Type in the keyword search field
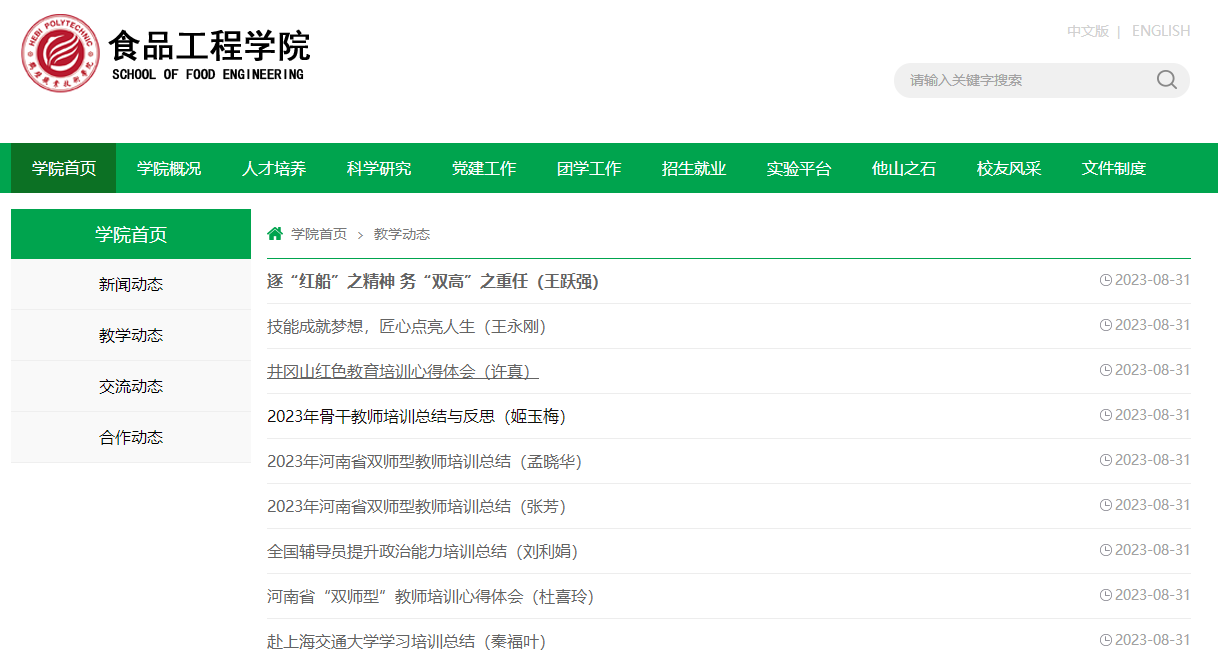Viewport: 1218px width, 663px height. (x=1020, y=80)
